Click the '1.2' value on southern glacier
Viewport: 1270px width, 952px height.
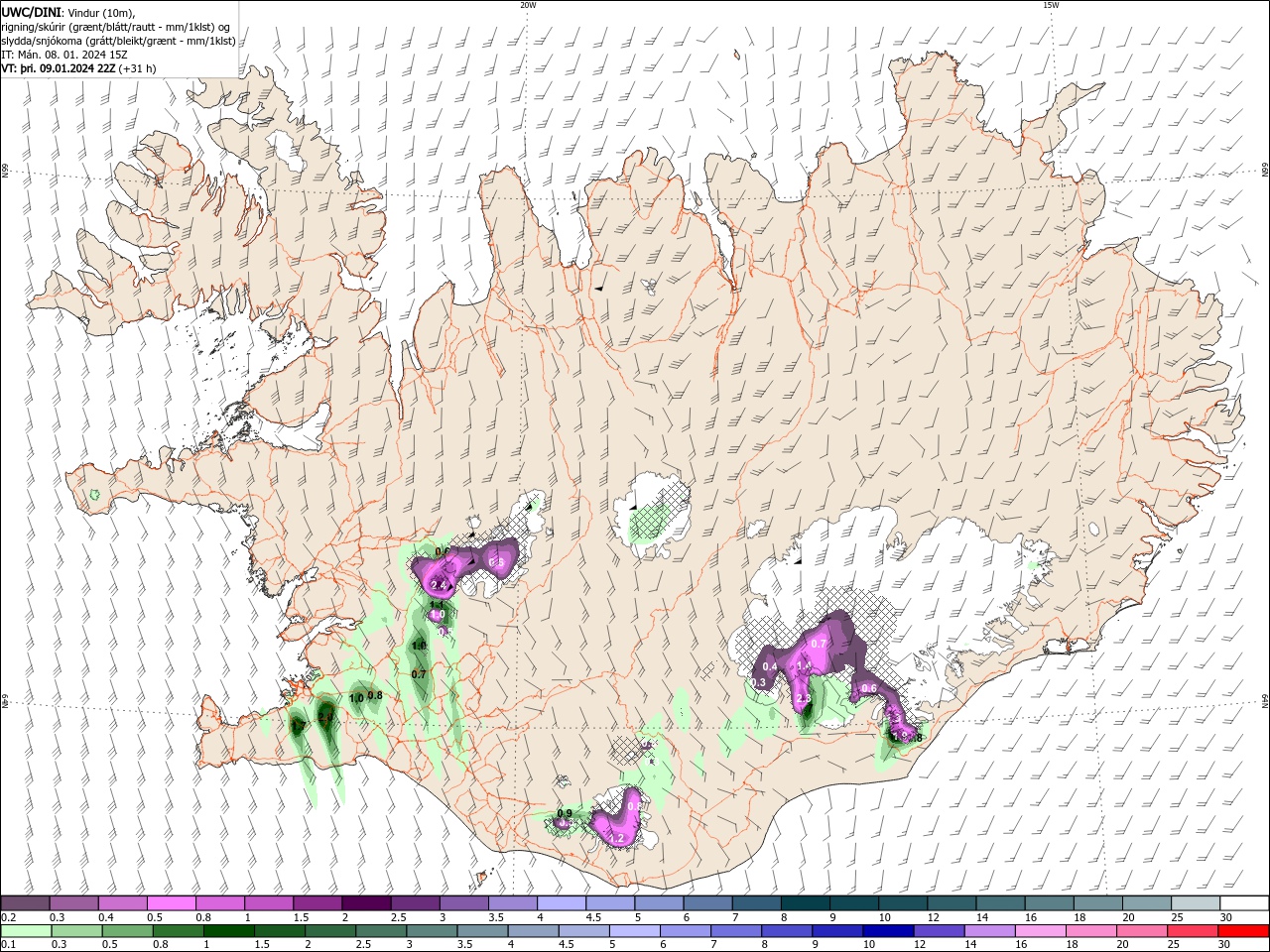pos(616,839)
